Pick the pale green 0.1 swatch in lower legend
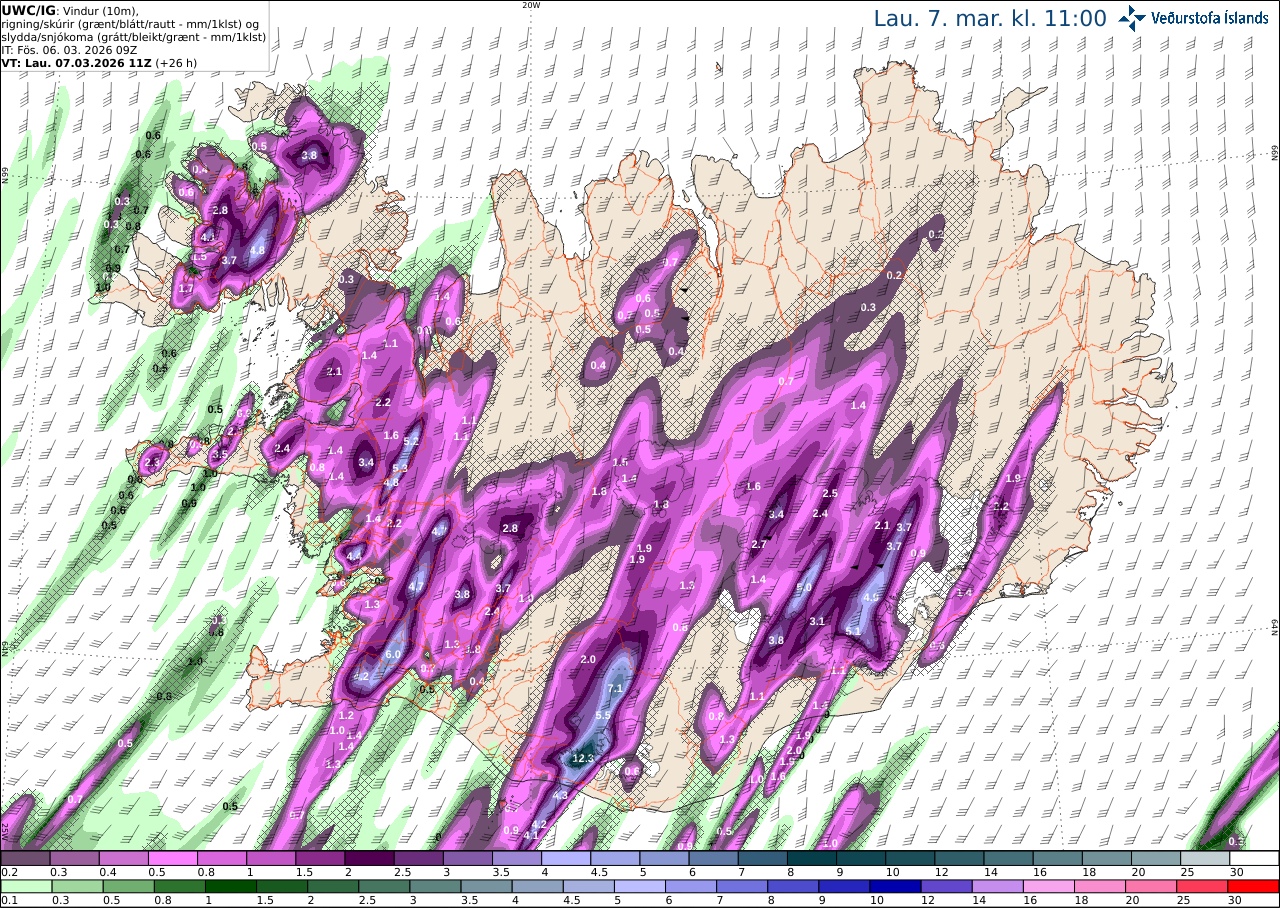Viewport: 1280px width, 908px height. (x=25, y=886)
